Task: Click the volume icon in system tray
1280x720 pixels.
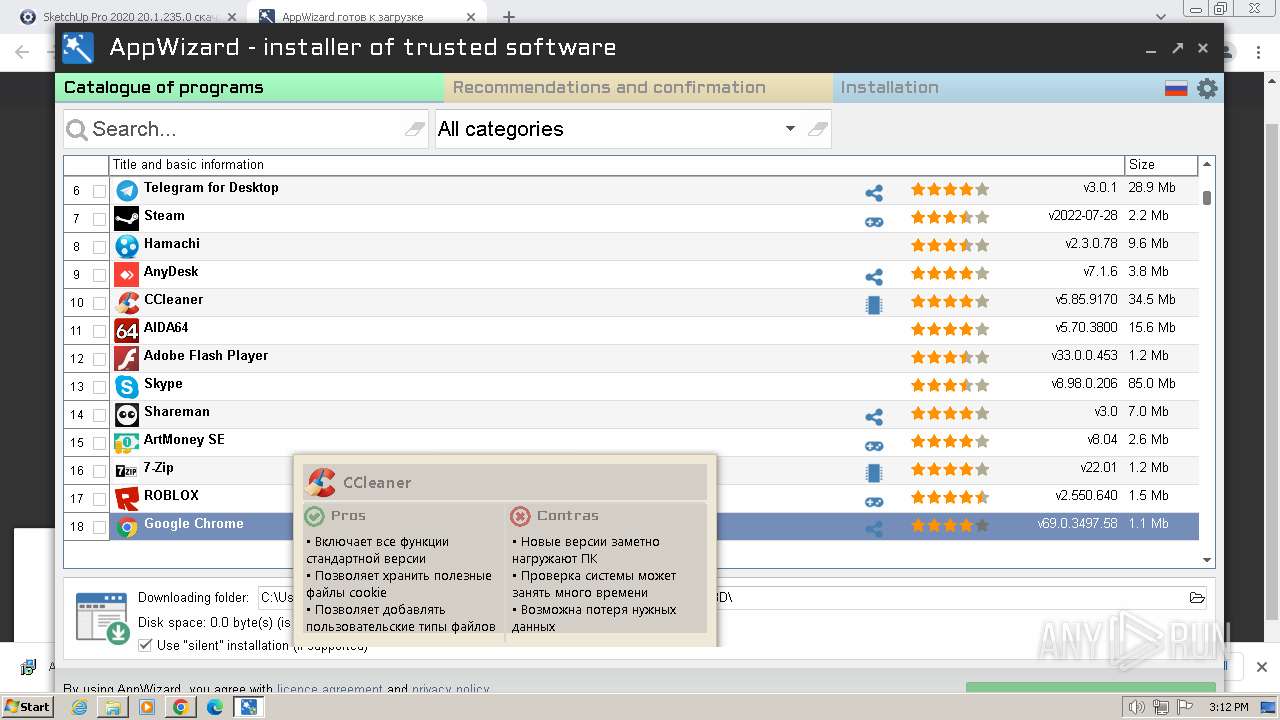Action: click(1136, 707)
